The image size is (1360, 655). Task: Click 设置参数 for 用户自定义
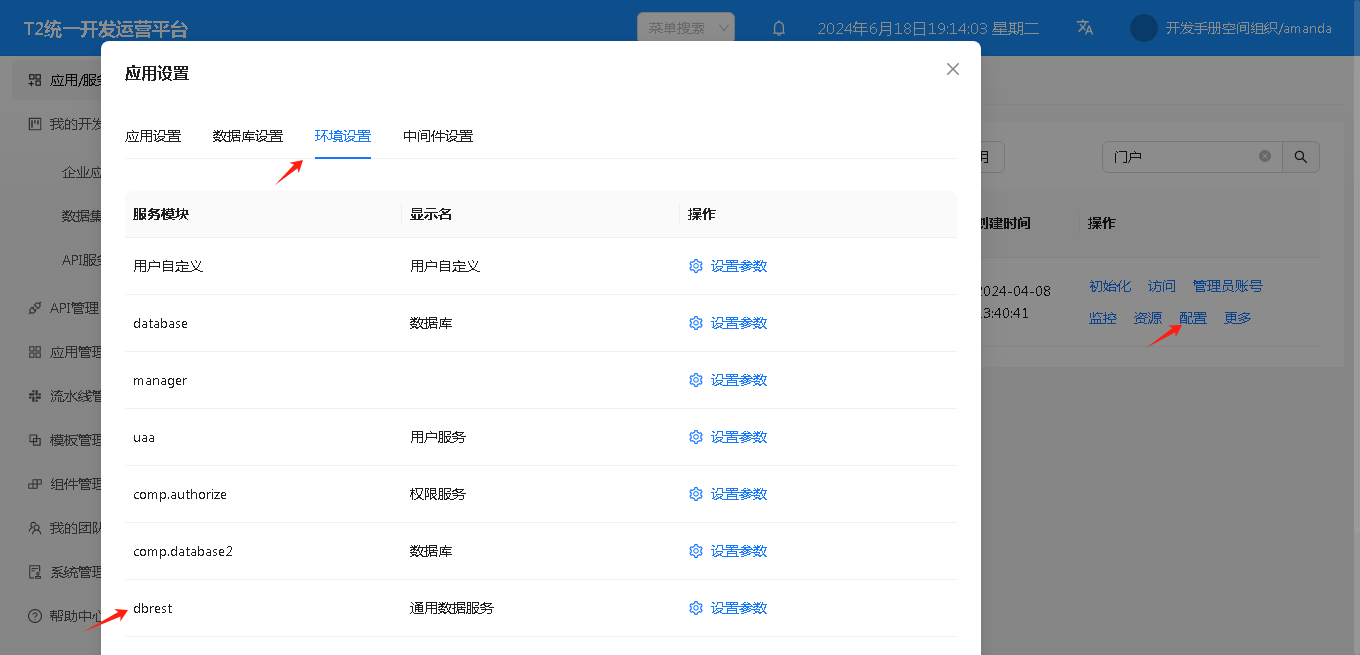(739, 266)
